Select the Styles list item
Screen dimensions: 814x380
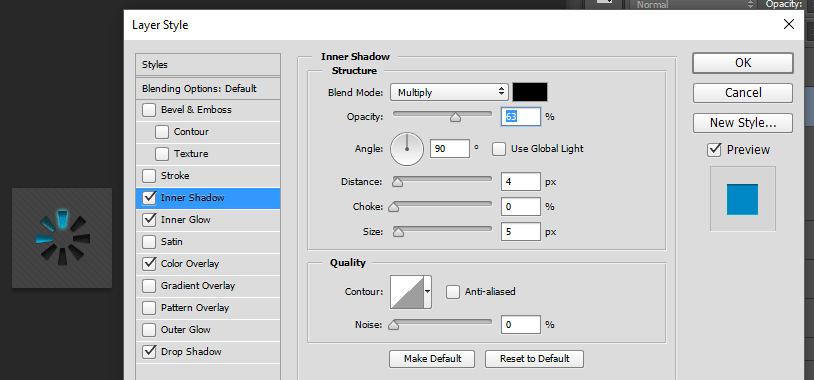[208, 65]
